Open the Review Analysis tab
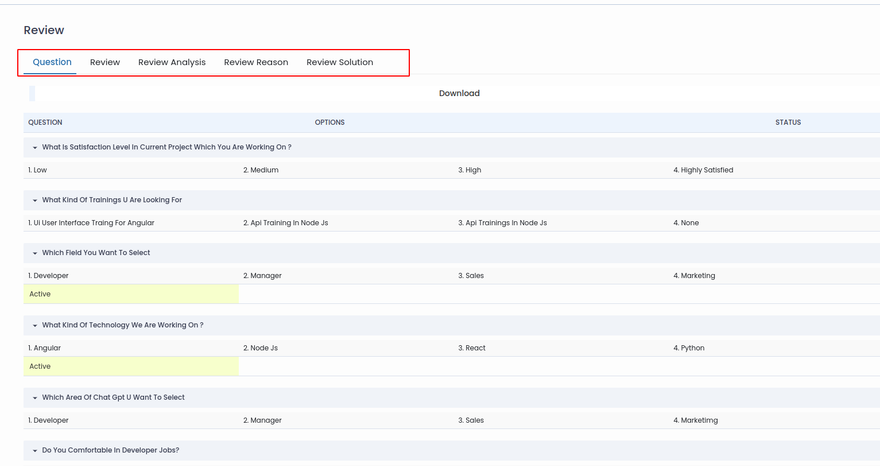 (x=172, y=62)
